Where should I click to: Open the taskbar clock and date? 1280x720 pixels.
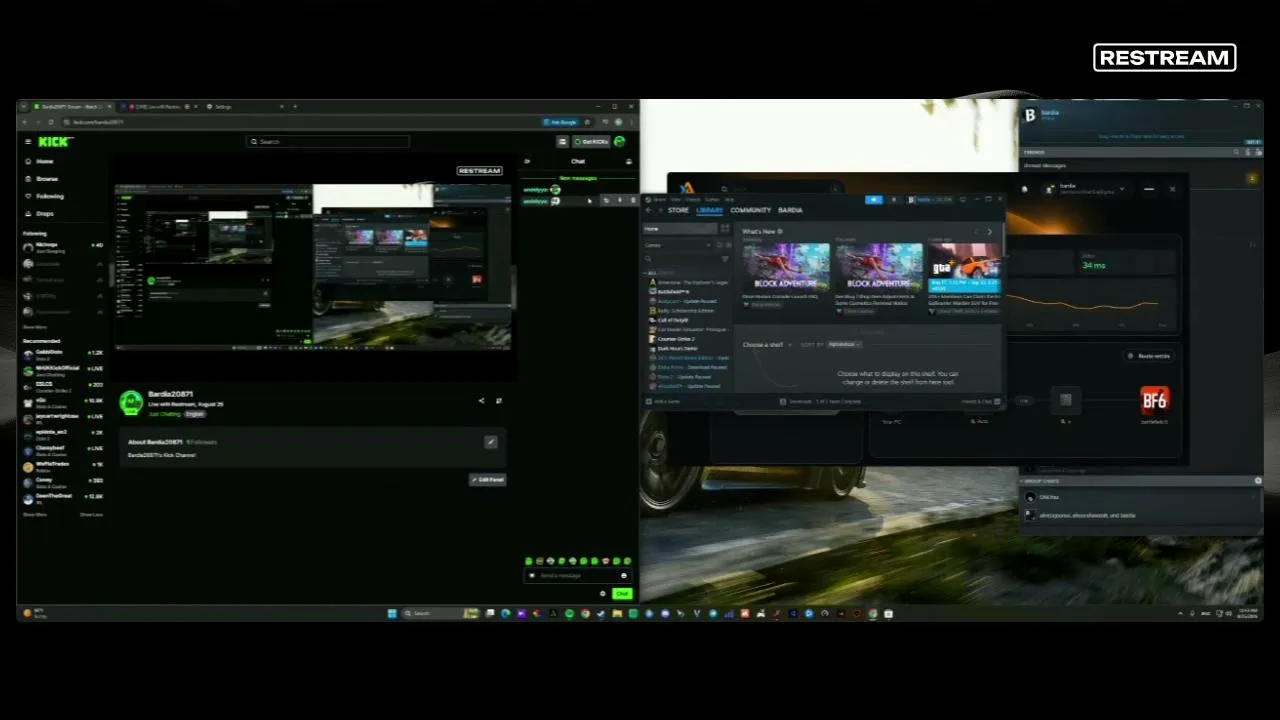point(1246,613)
